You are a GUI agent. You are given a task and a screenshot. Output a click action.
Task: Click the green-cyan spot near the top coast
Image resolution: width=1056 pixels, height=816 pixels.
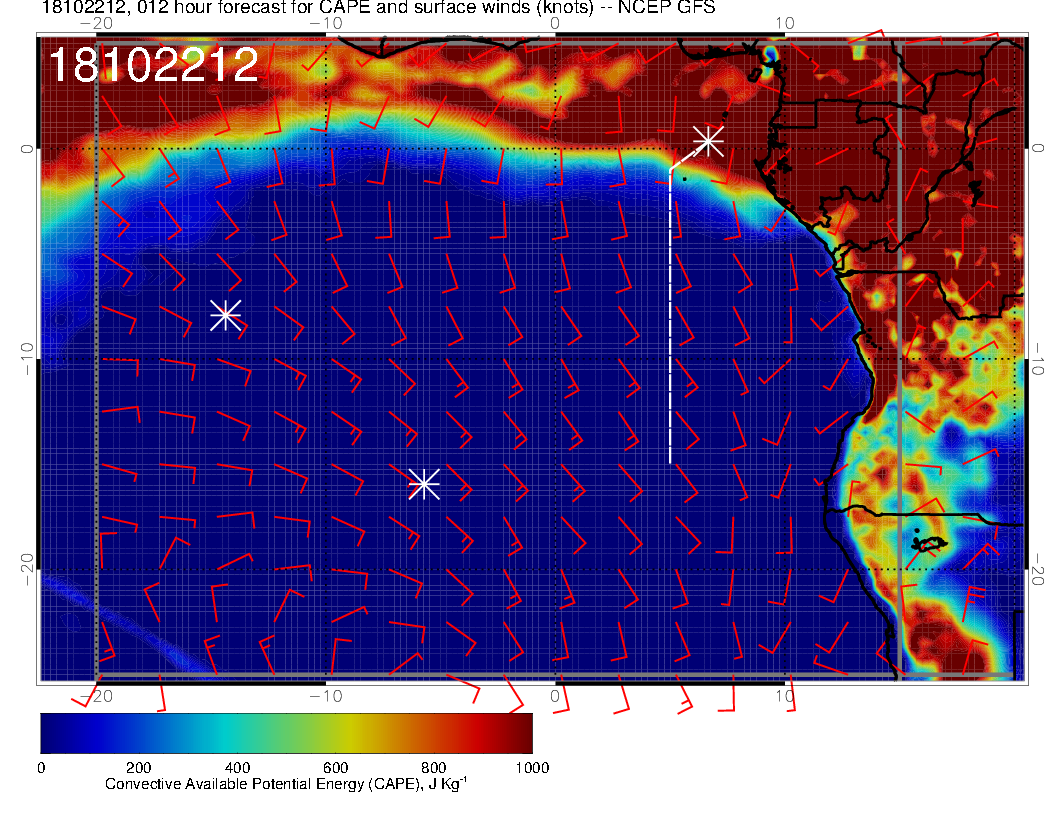[770, 54]
